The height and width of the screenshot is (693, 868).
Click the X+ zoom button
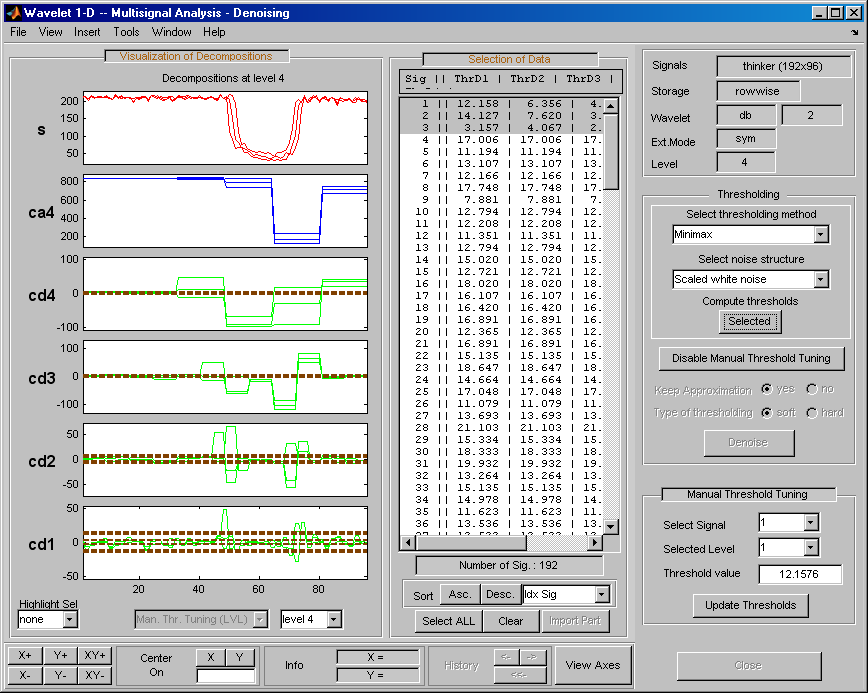click(27, 656)
